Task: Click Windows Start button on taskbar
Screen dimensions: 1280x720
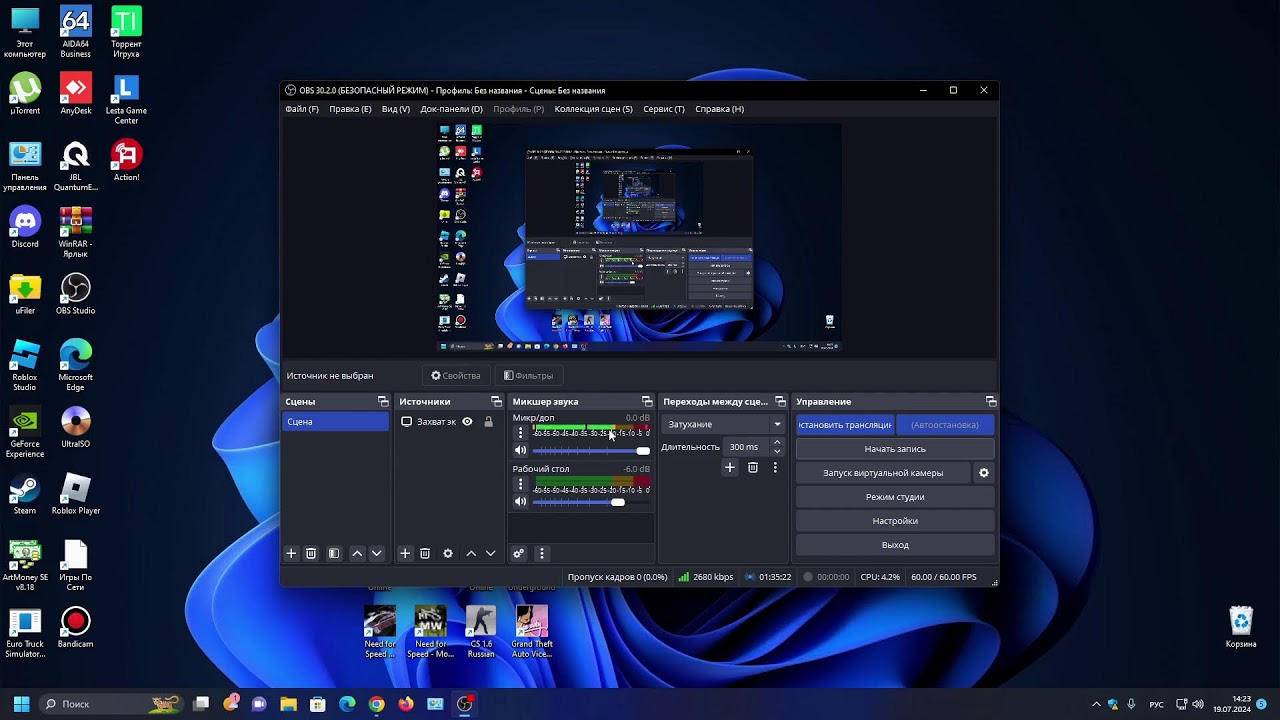Action: [x=21, y=704]
